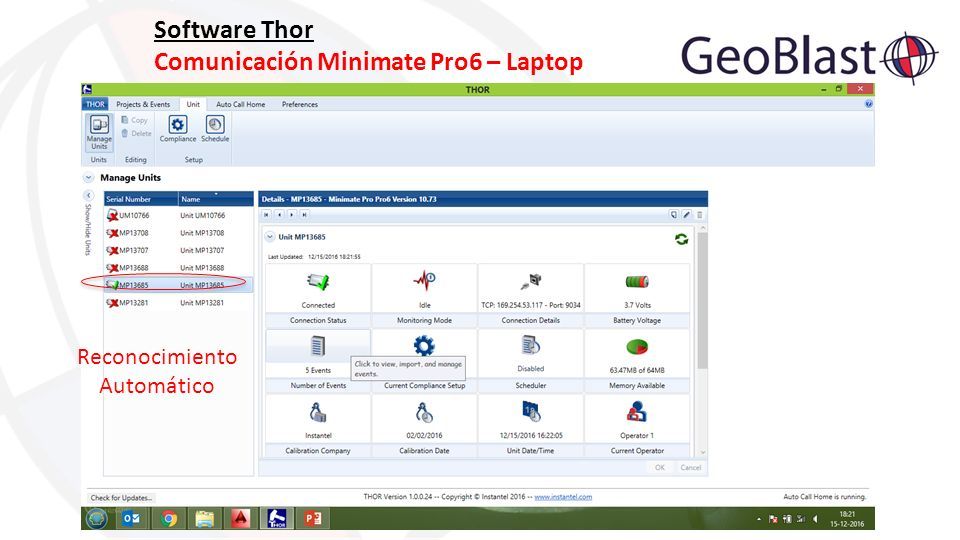Click the Windows Start button
Screen dimensions: 960x540
click(97, 519)
